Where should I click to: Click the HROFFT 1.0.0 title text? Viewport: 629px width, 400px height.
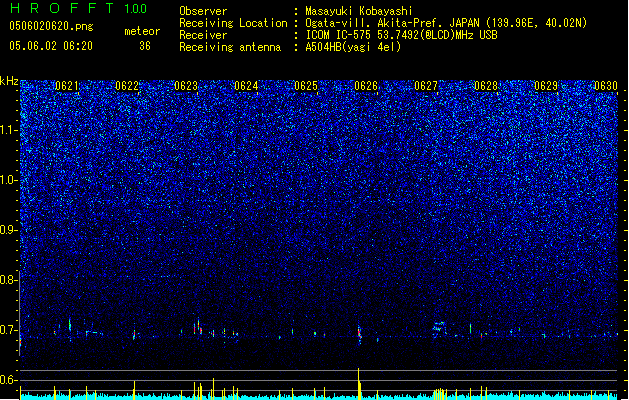79,8
